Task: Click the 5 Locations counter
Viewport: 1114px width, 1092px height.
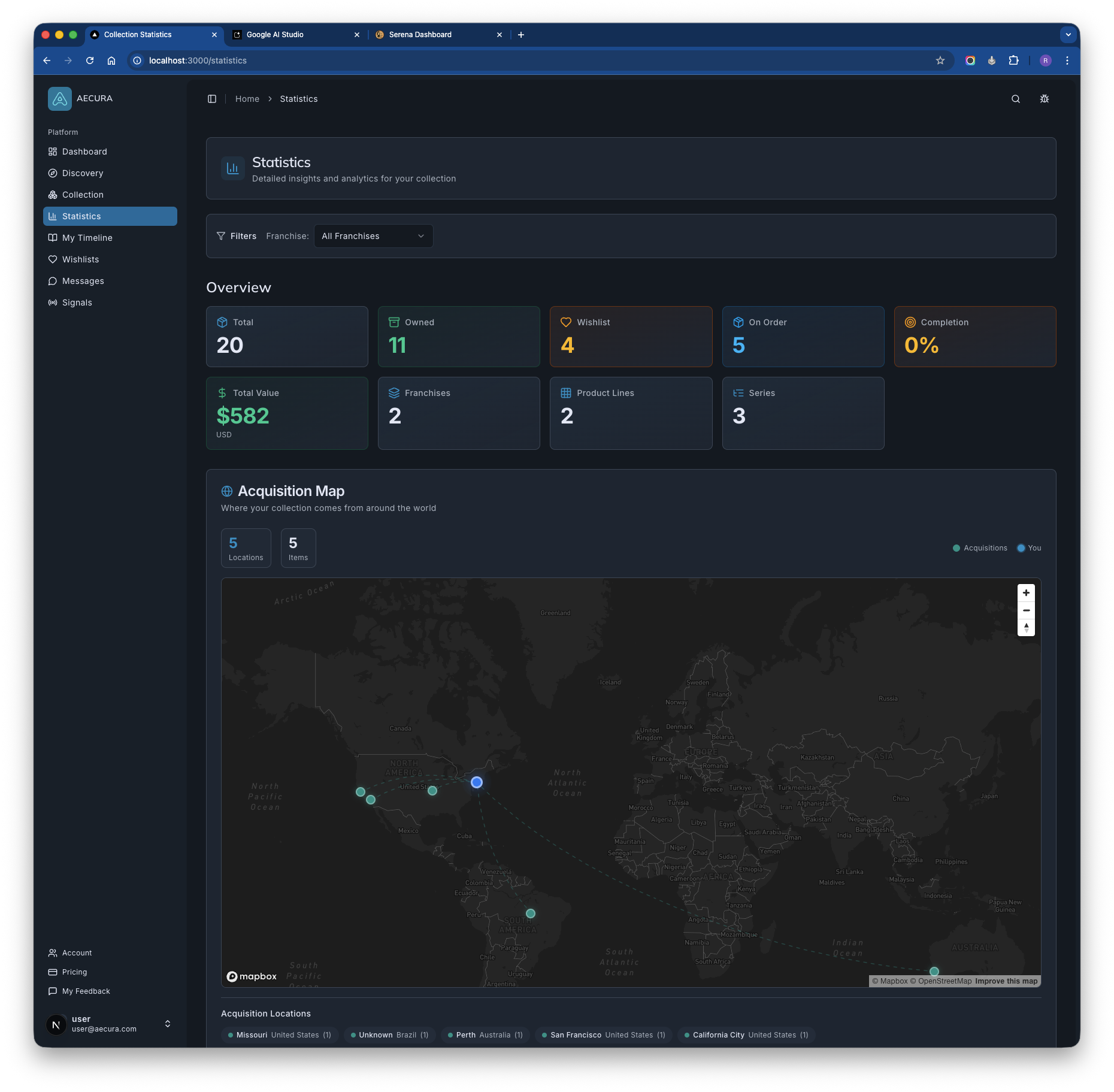Action: 246,548
